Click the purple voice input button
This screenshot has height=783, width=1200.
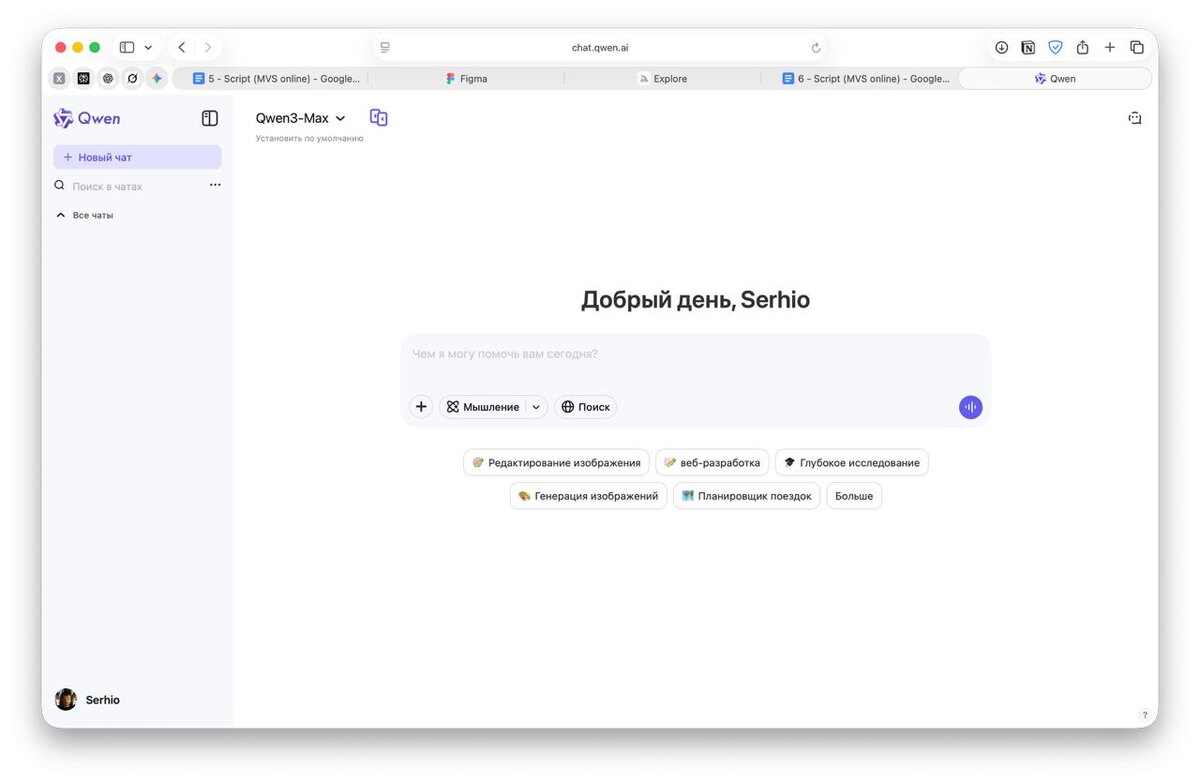tap(970, 407)
